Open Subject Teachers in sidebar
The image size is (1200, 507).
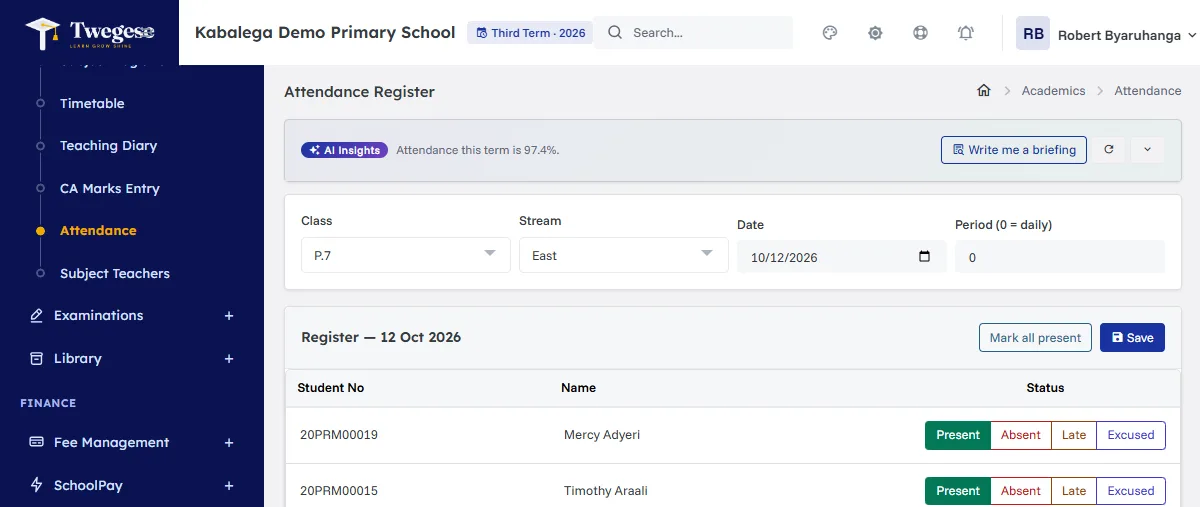tap(115, 273)
